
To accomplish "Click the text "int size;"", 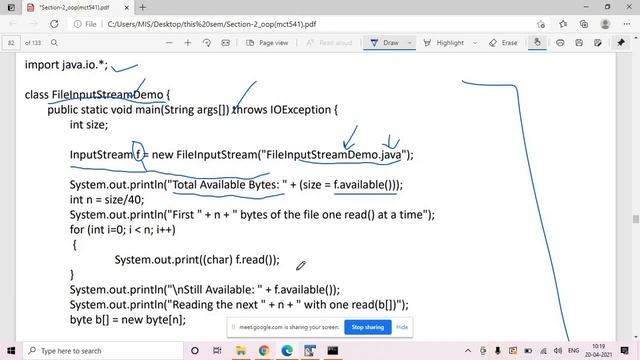I will [89, 124].
